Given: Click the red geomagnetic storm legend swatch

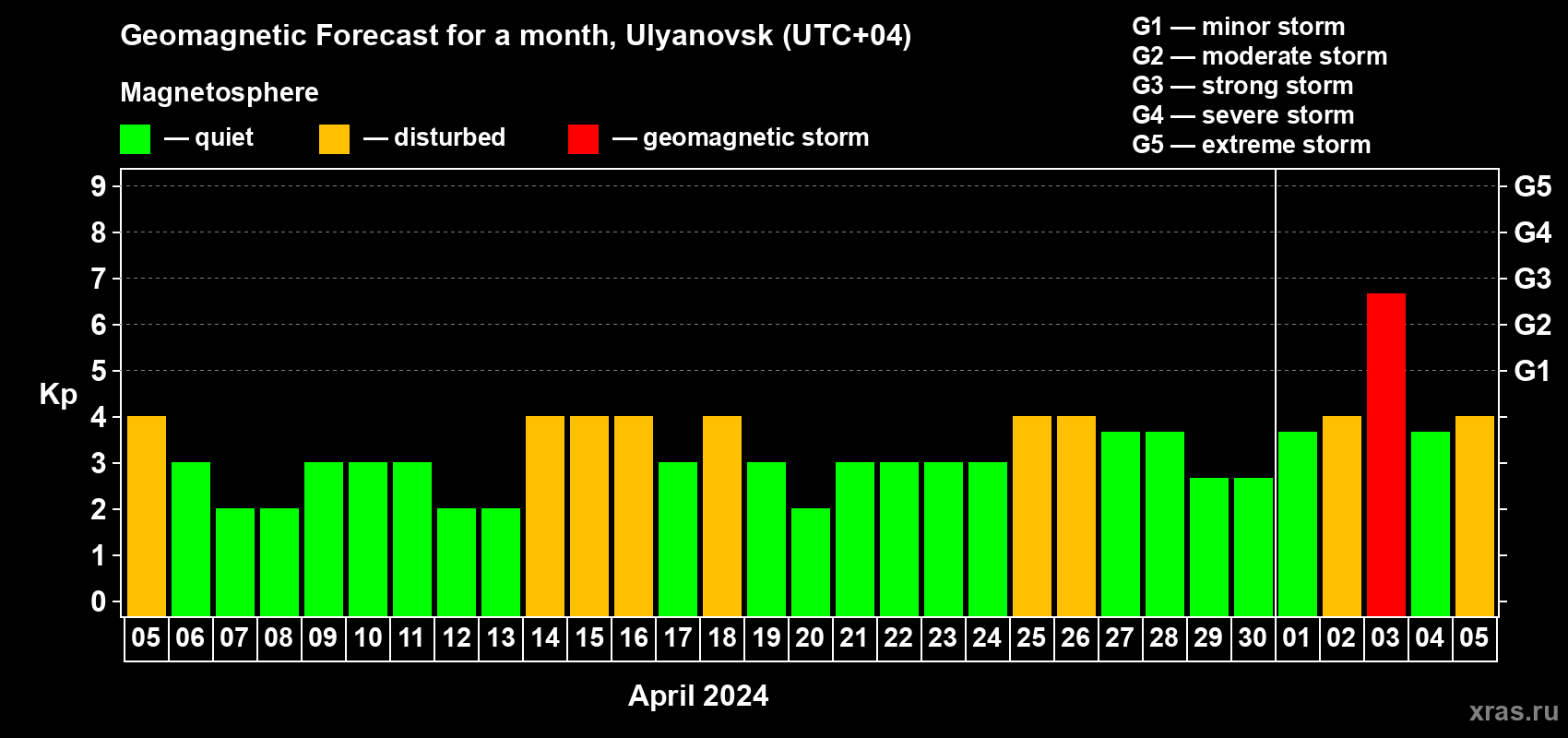Looking at the screenshot, I should point(584,139).
